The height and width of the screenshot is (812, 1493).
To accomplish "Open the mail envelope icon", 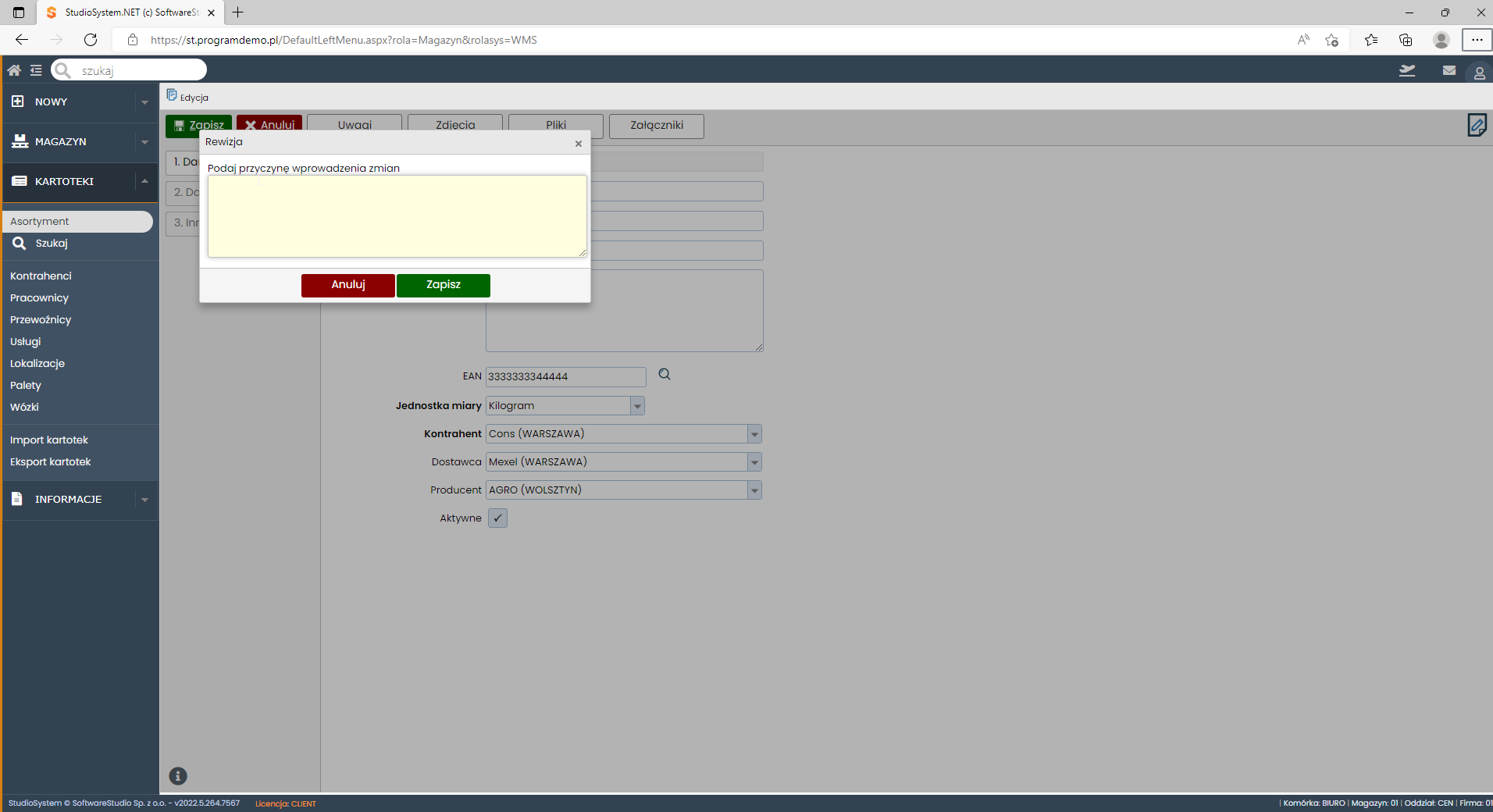I will (1449, 70).
